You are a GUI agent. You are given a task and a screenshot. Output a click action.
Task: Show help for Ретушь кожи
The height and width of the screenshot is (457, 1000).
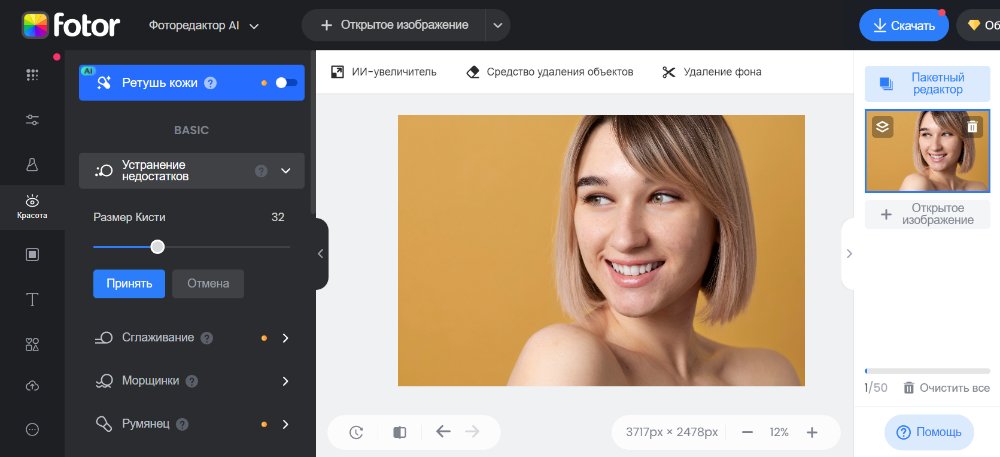tap(210, 83)
